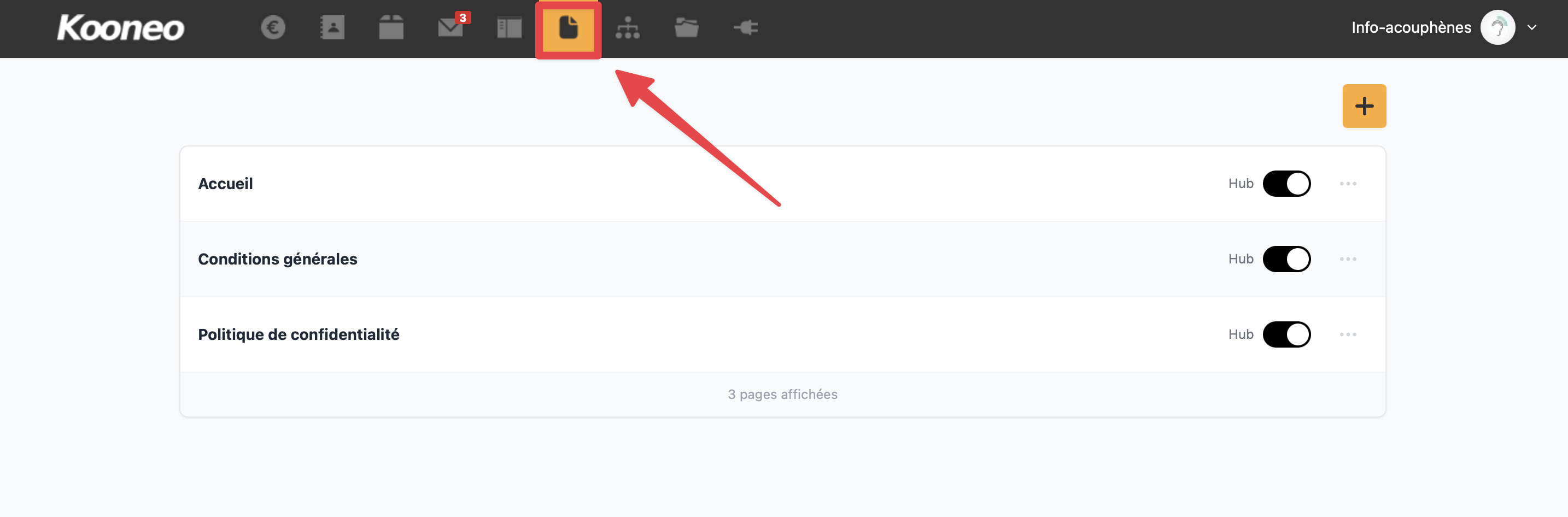Viewport: 1568px width, 517px height.
Task: Toggle Hub switch for Accueil
Action: point(1287,184)
